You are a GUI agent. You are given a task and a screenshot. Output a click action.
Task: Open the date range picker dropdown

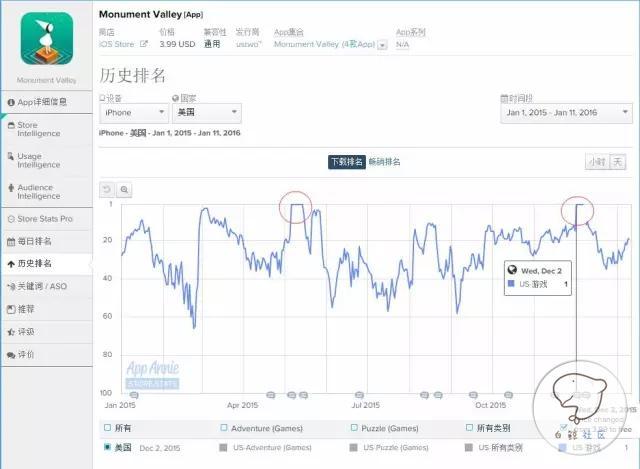[x=562, y=114]
